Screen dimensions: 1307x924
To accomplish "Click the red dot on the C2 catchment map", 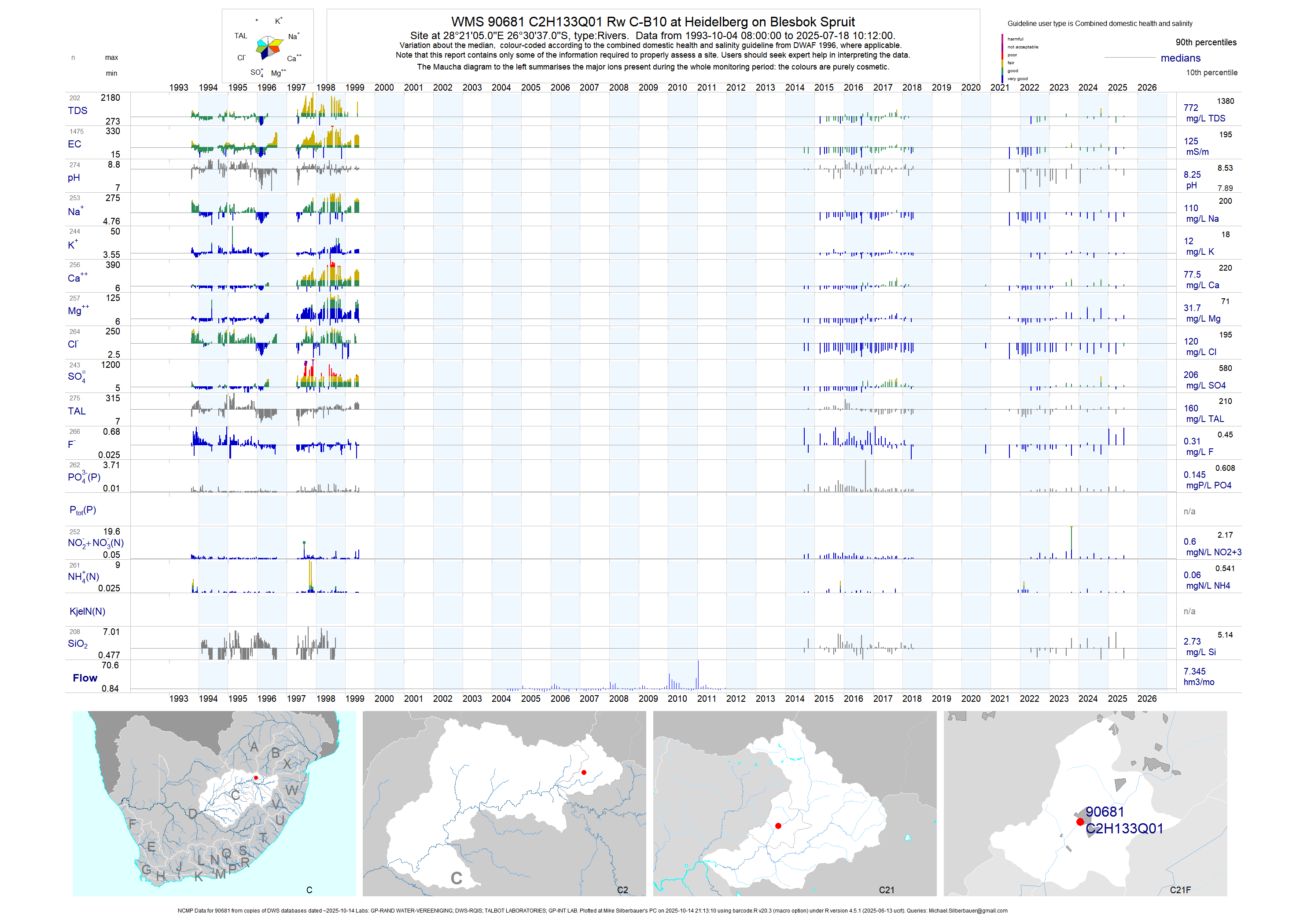I will click(x=583, y=772).
